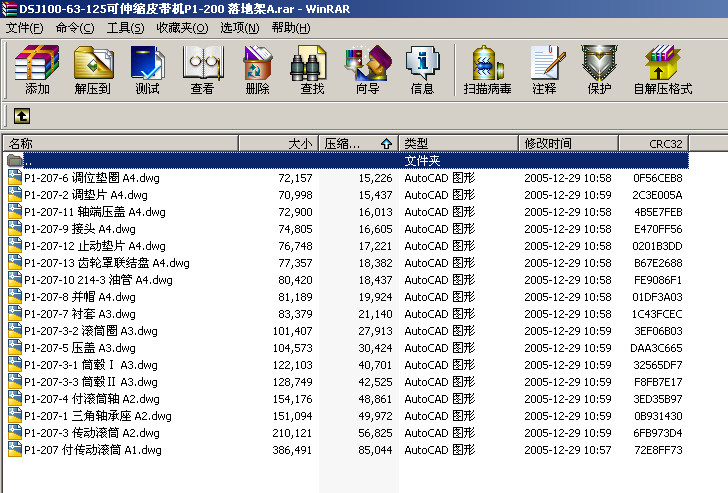Click file icon of P1-207-12 止动垫片 A4.dwg
Image resolution: width=728 pixels, height=493 pixels.
[15, 246]
